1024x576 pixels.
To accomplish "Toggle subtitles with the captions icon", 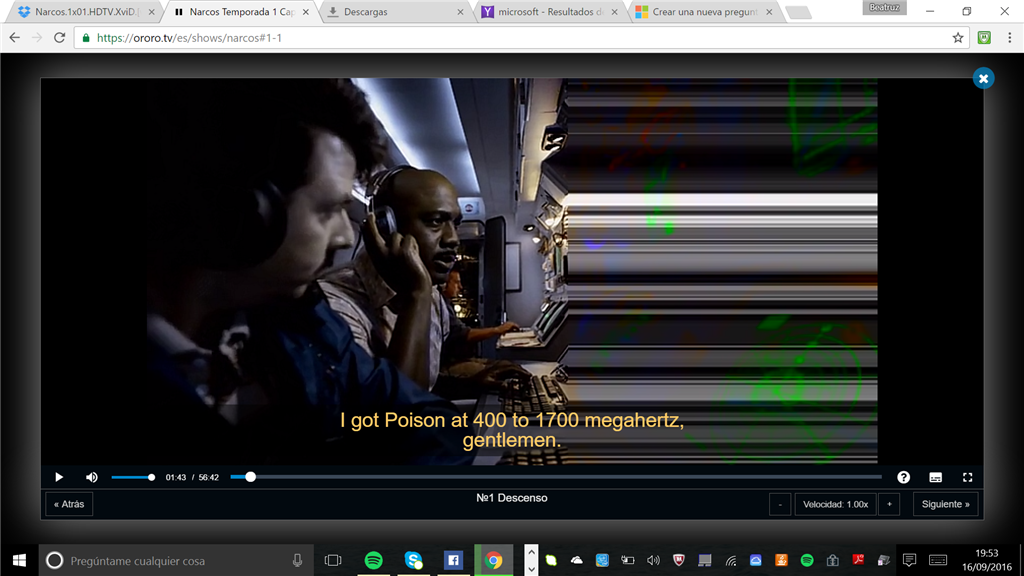I will (935, 477).
